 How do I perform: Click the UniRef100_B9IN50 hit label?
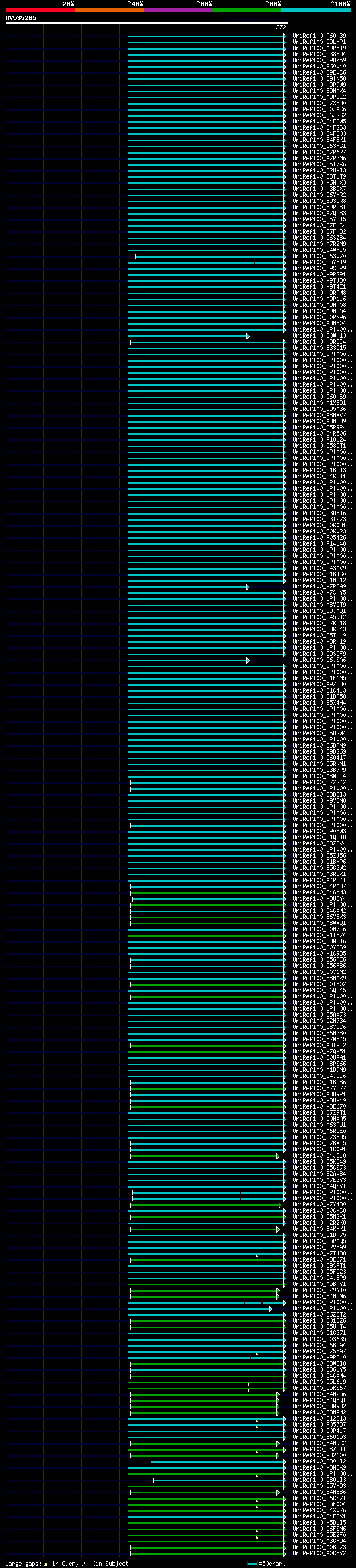coord(319,78)
